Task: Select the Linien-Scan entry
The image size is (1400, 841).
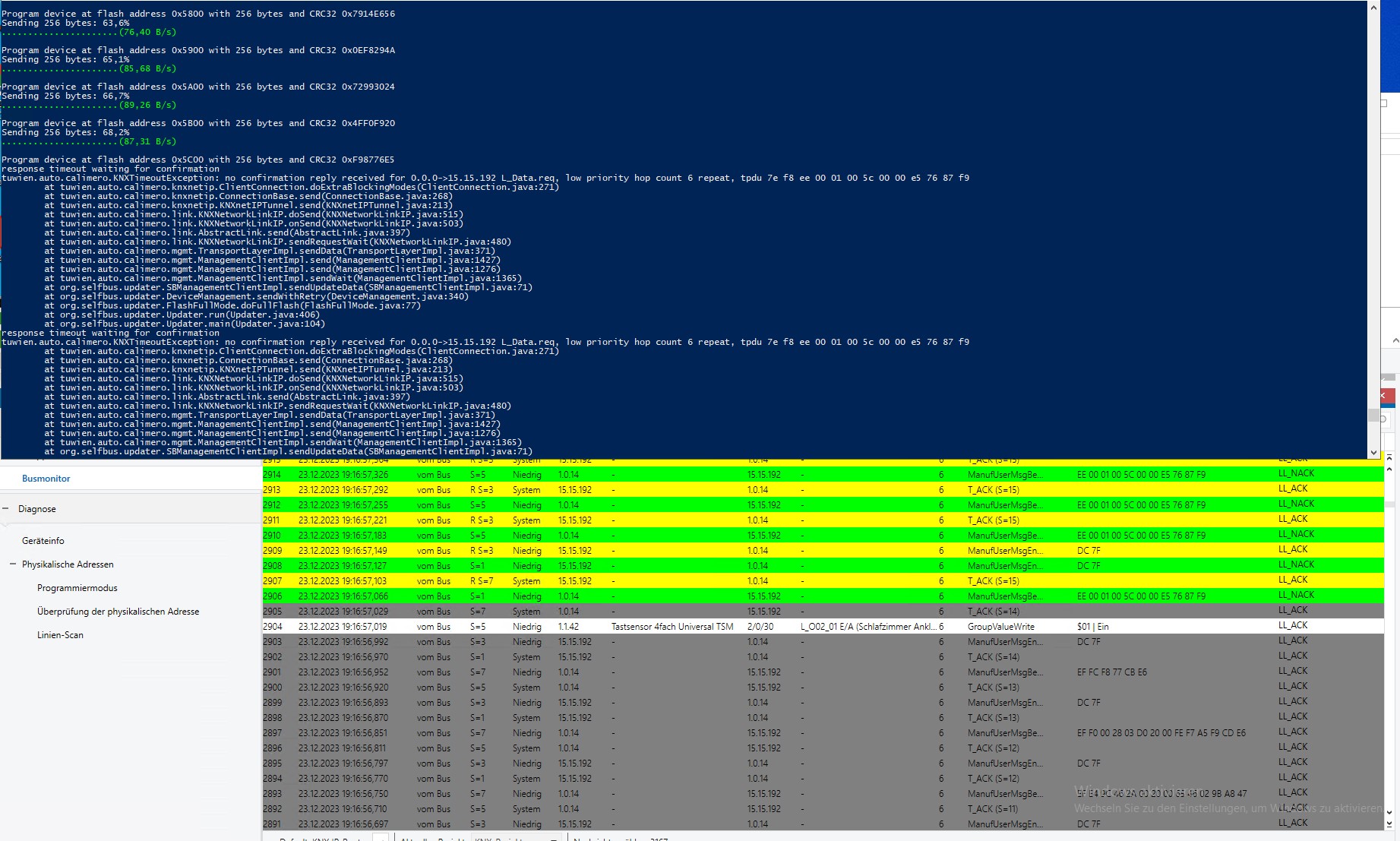Action: 60,635
